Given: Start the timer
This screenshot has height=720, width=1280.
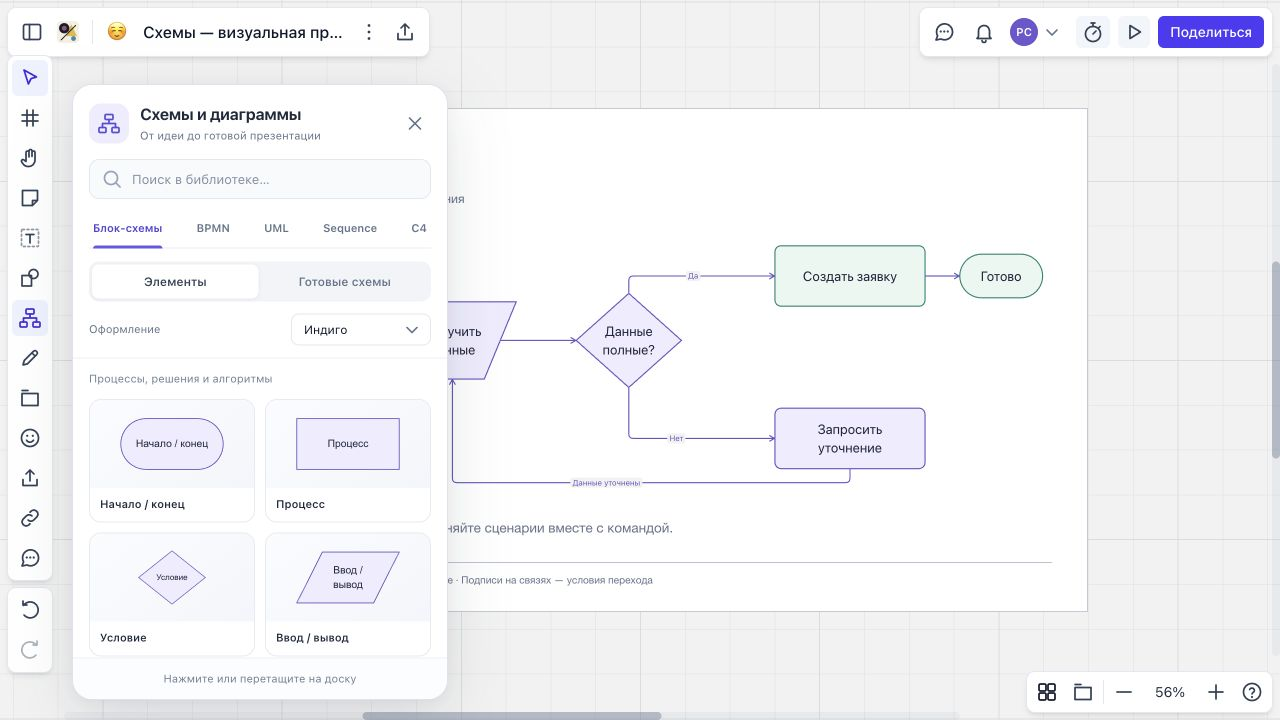Looking at the screenshot, I should click(1093, 32).
